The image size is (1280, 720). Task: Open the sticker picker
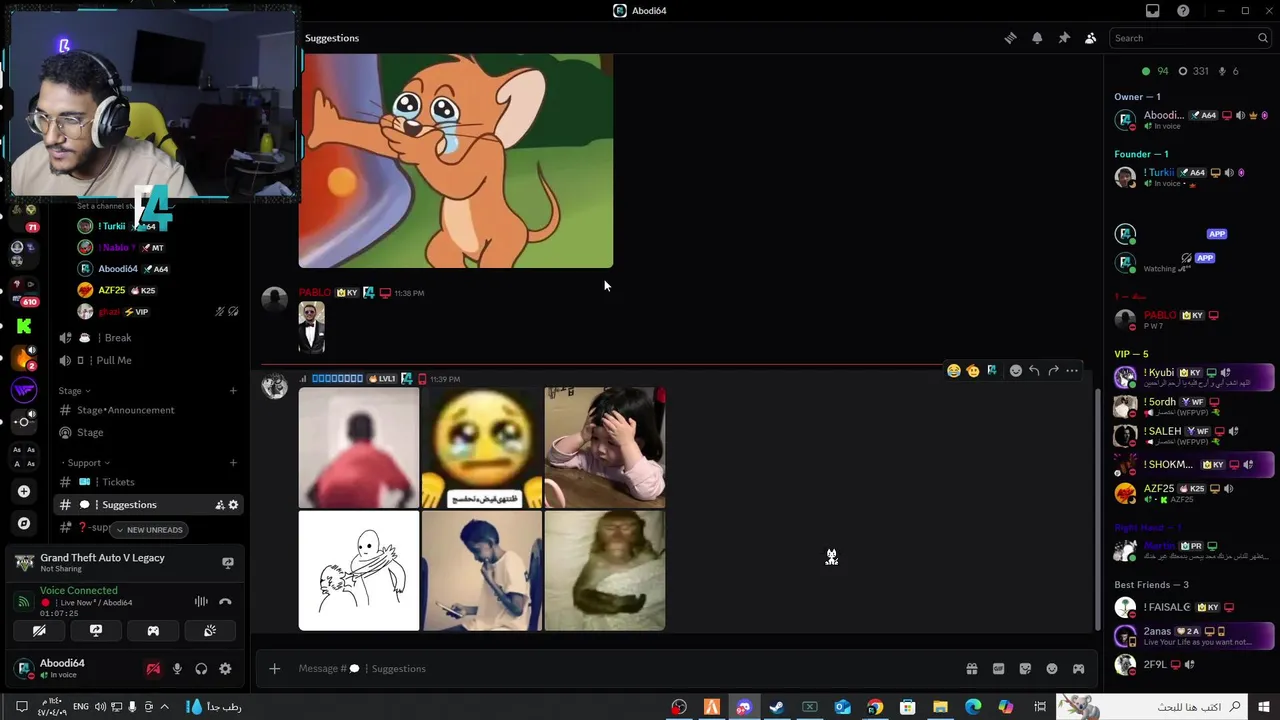tap(1025, 669)
